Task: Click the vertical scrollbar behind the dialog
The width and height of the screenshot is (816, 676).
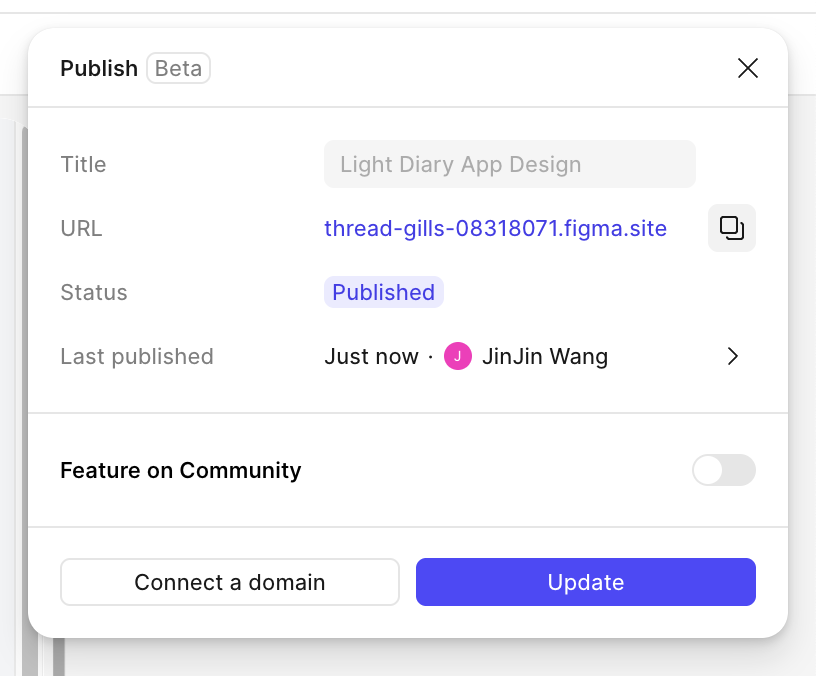Action: coord(59,656)
